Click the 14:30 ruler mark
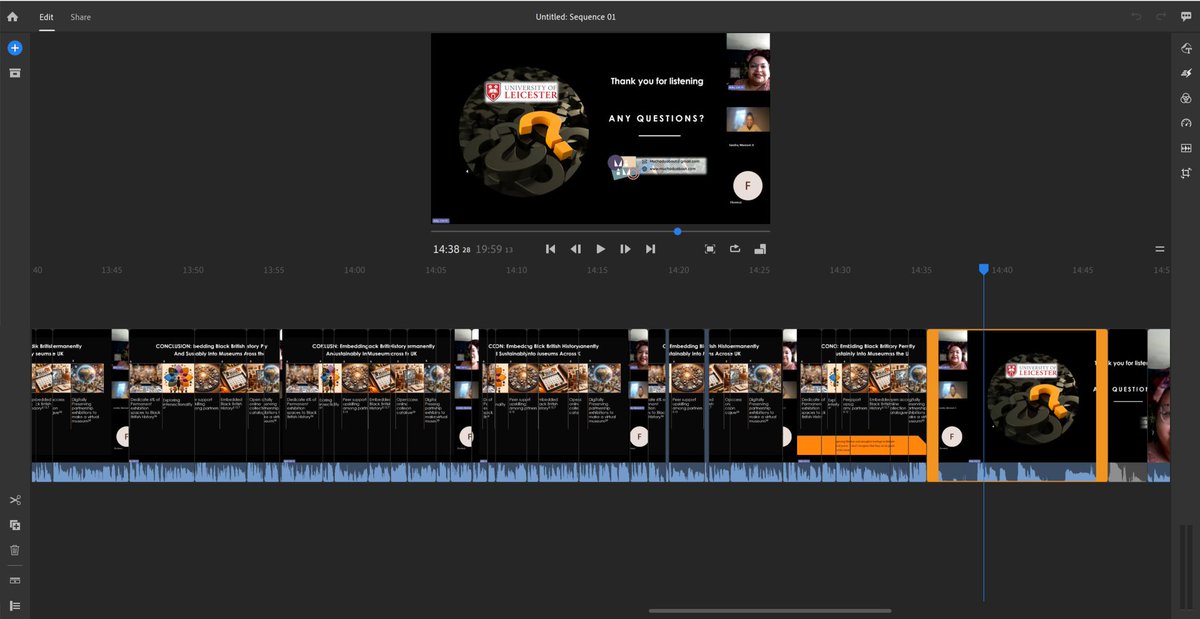The image size is (1200, 619). (x=840, y=270)
